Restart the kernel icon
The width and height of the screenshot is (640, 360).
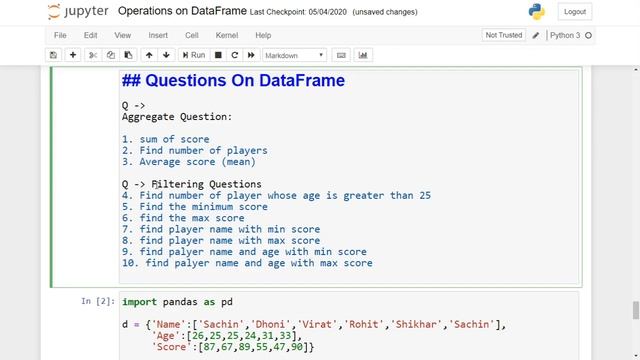[235, 55]
